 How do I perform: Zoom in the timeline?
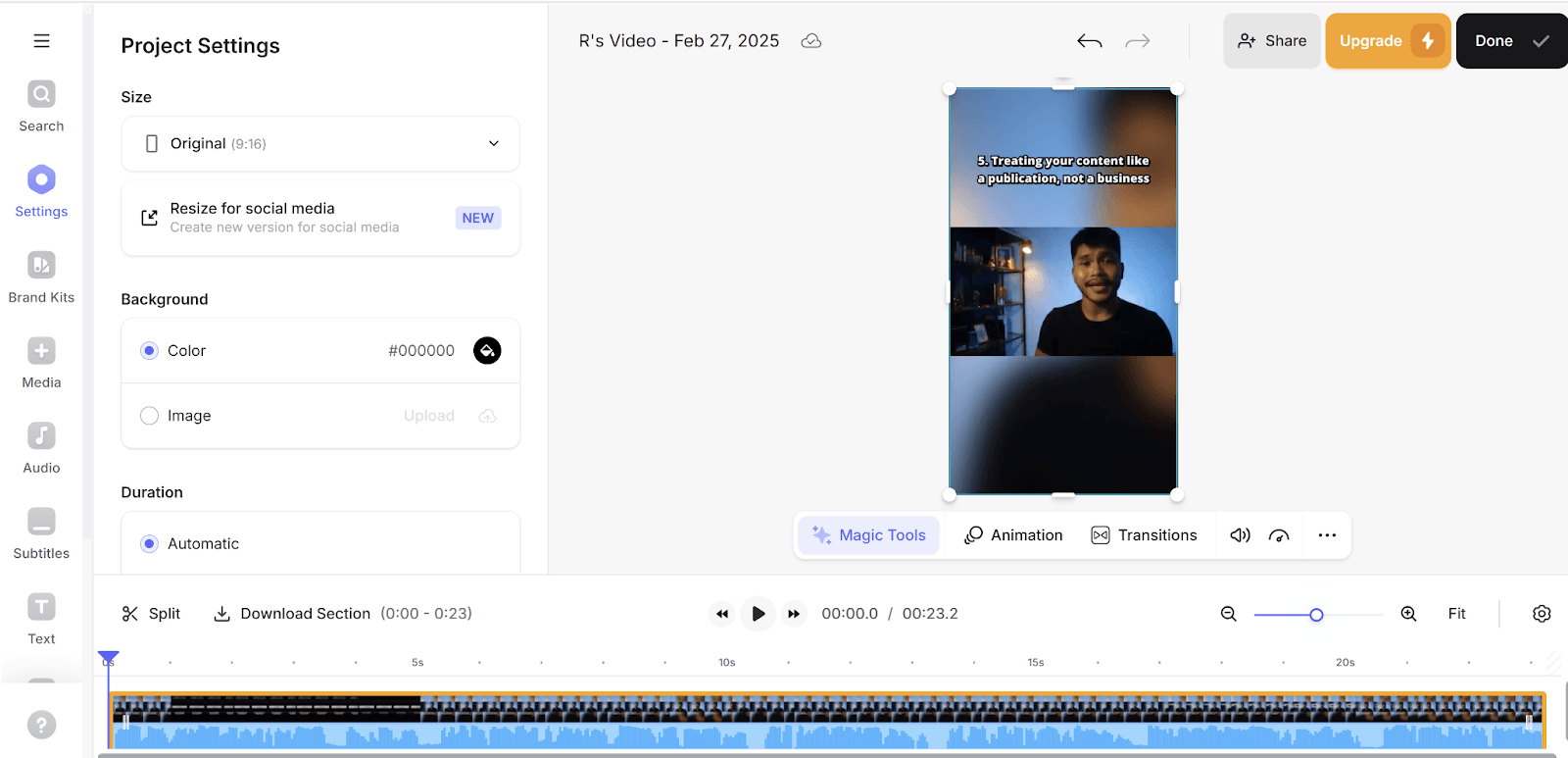(x=1408, y=614)
